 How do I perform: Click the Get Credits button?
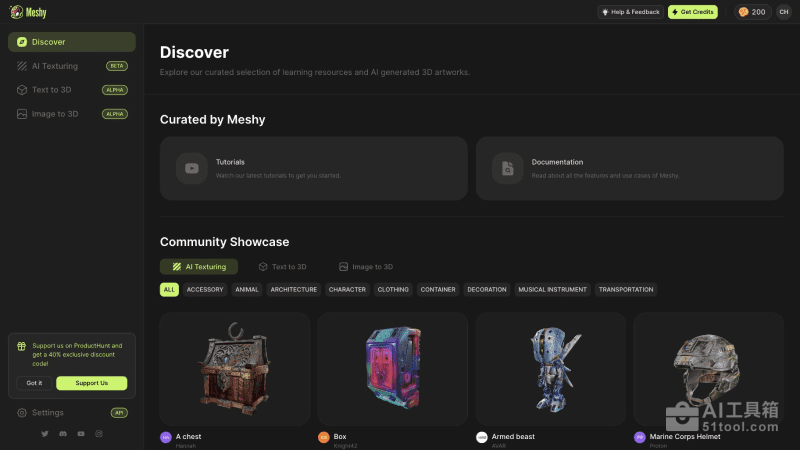tap(693, 12)
